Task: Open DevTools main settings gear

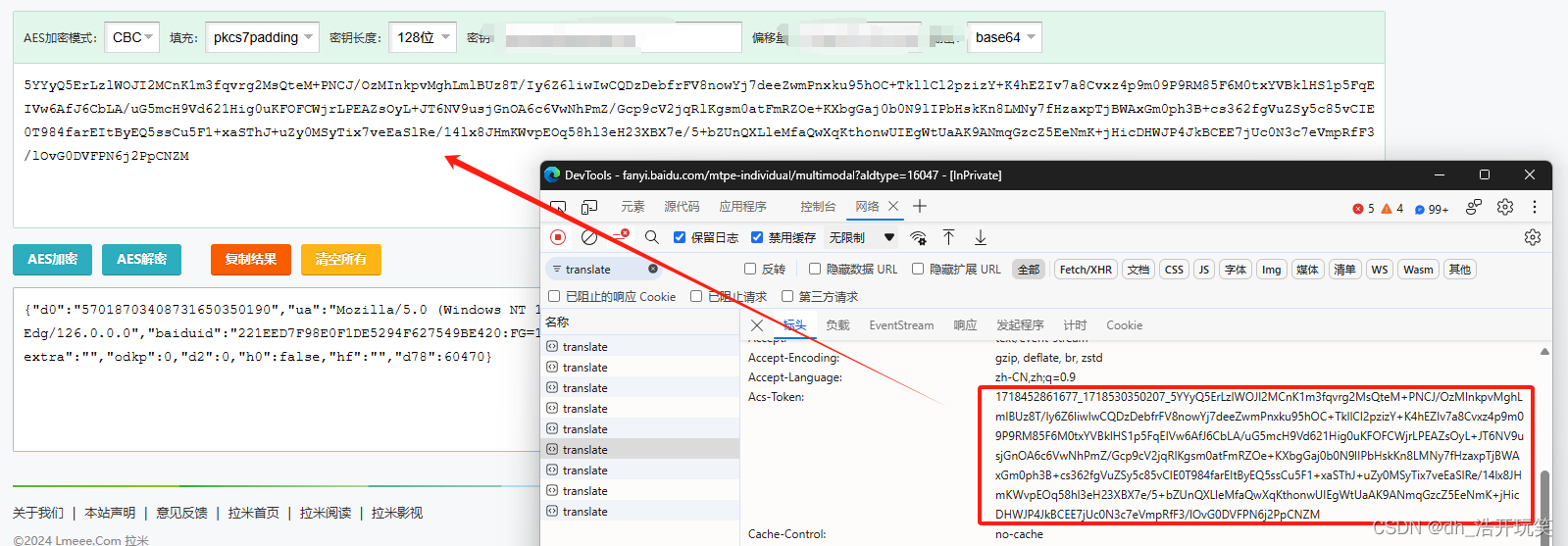Action: pos(1505,207)
